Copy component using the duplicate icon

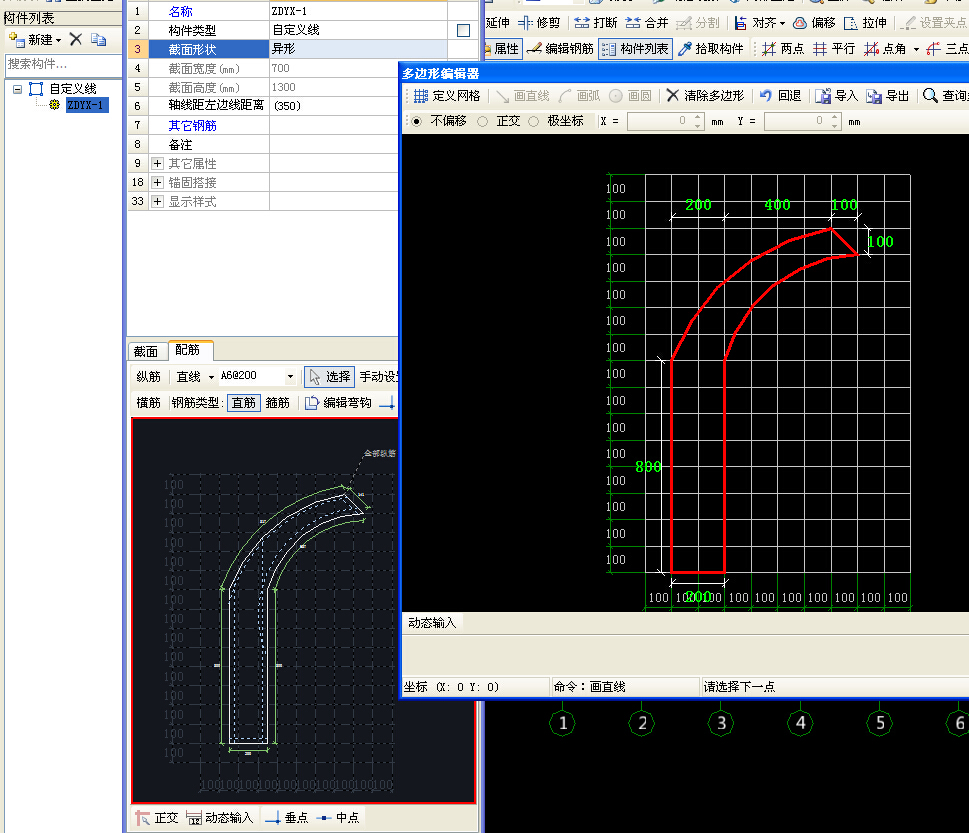[x=98, y=40]
